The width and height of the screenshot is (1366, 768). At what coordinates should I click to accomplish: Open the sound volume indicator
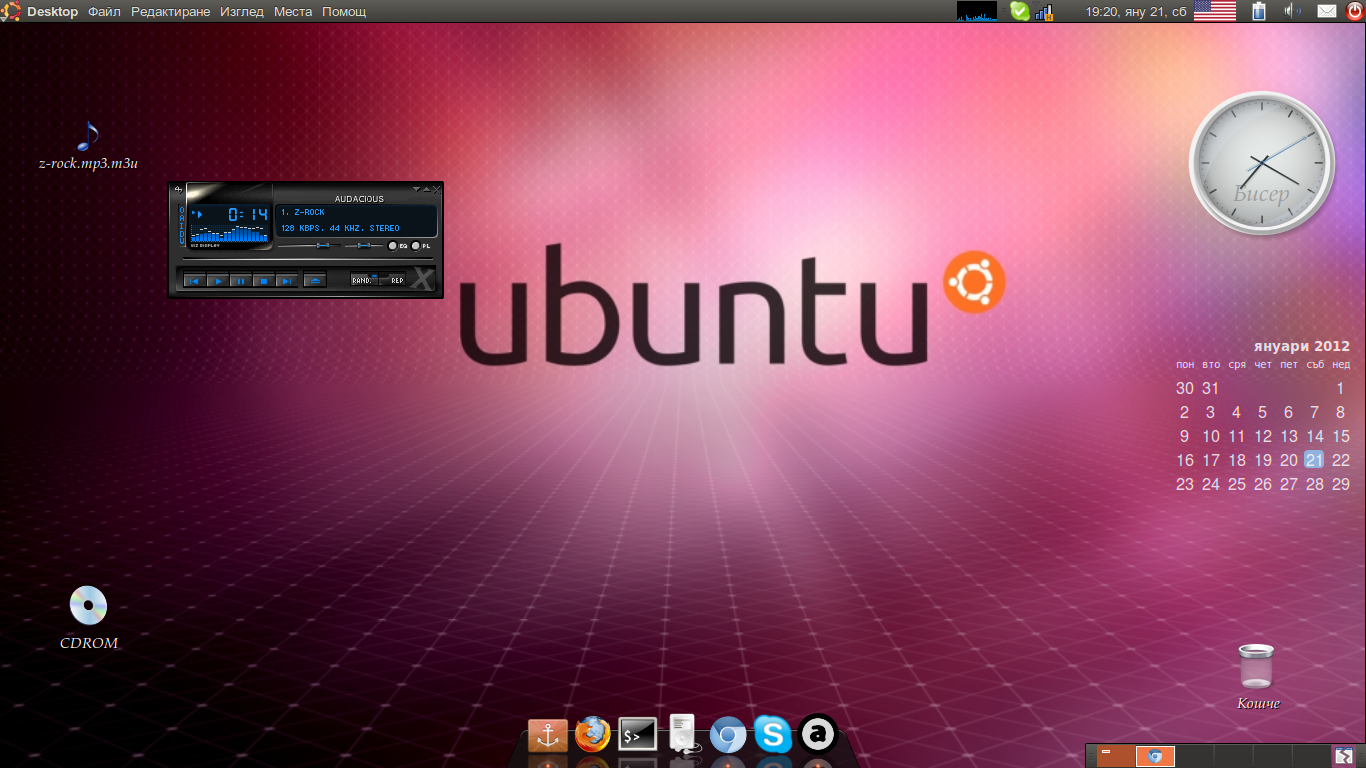tap(1293, 12)
